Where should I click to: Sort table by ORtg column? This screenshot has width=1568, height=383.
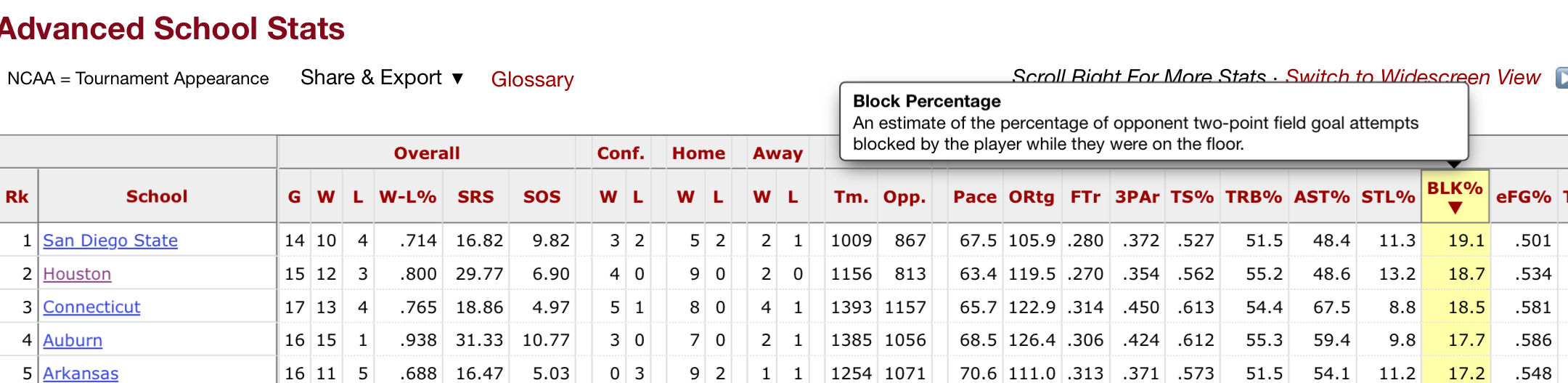[x=1032, y=197]
